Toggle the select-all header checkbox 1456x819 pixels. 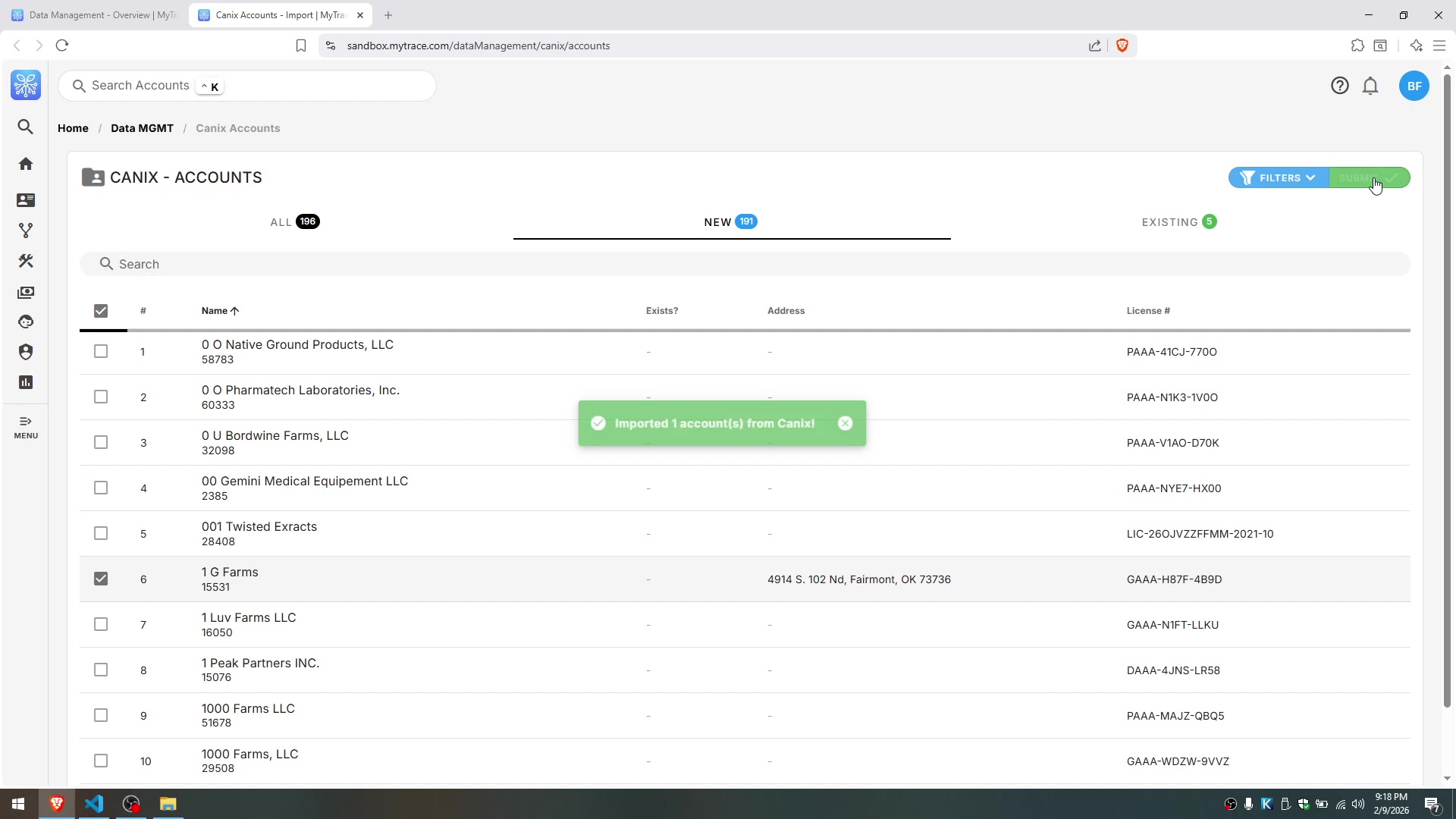coord(101,311)
